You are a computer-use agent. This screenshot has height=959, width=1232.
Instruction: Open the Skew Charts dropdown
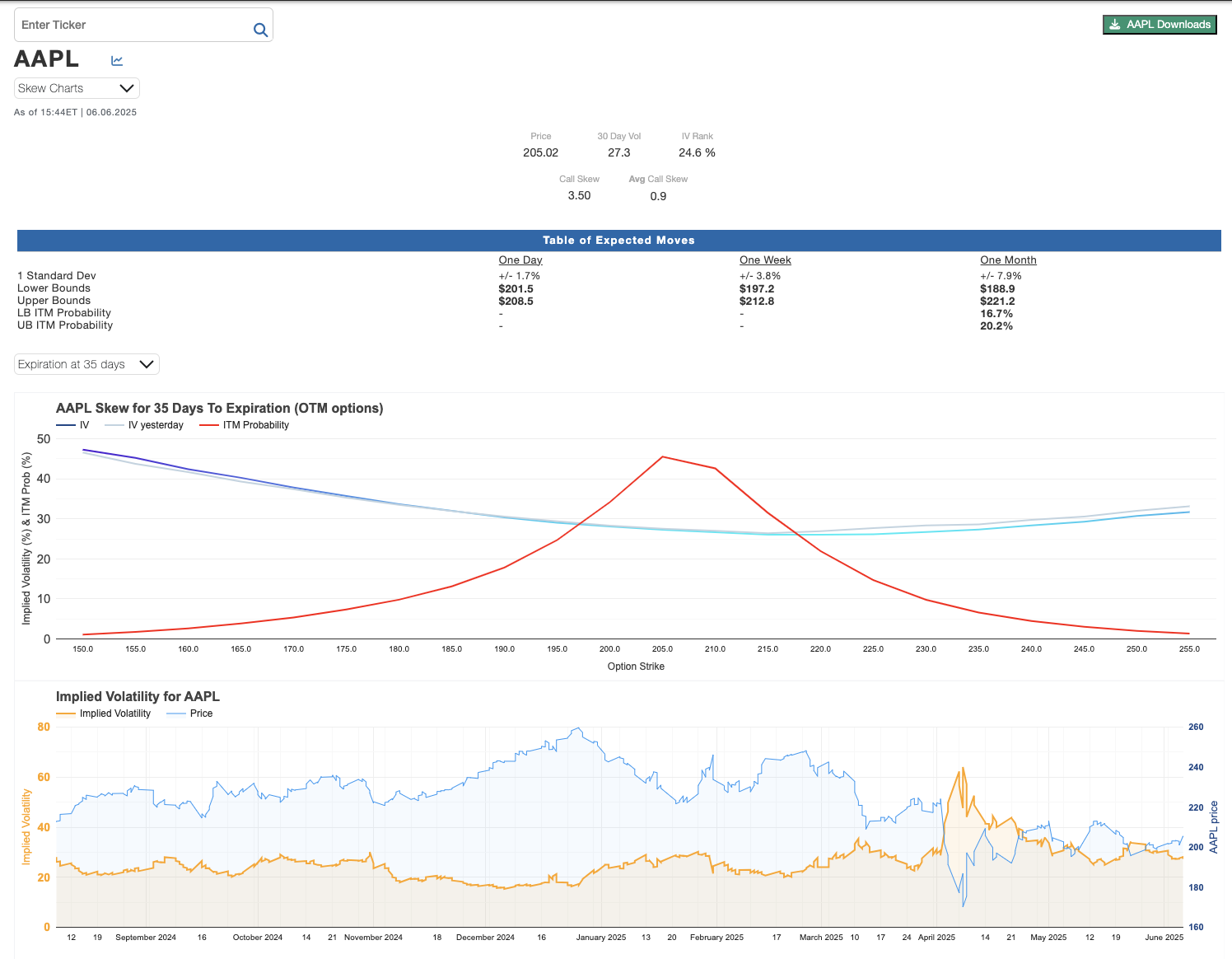(76, 88)
